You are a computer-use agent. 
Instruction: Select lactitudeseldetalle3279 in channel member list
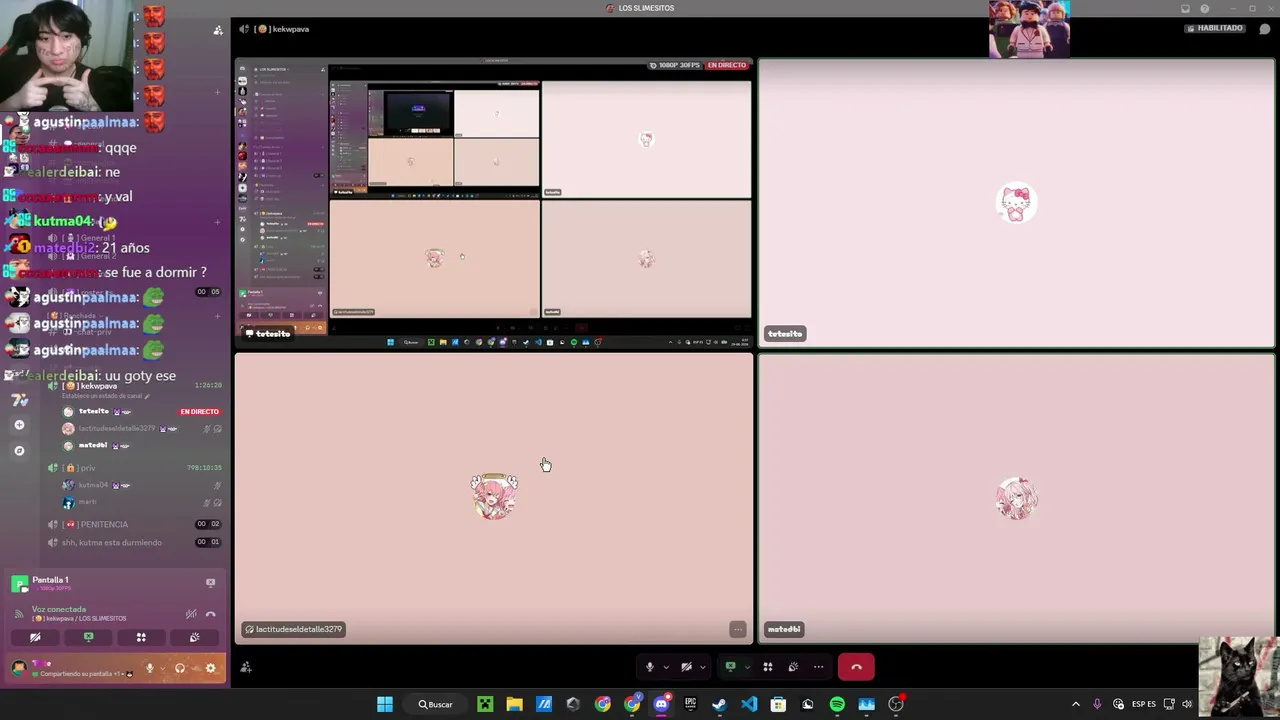[140, 428]
